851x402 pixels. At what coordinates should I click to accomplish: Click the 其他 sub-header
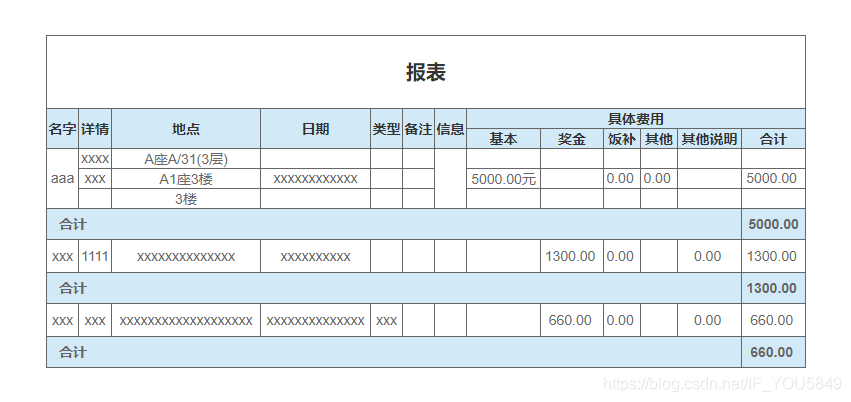point(659,139)
